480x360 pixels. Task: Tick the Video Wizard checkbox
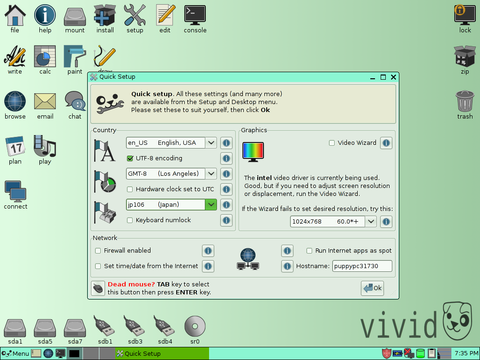332,143
